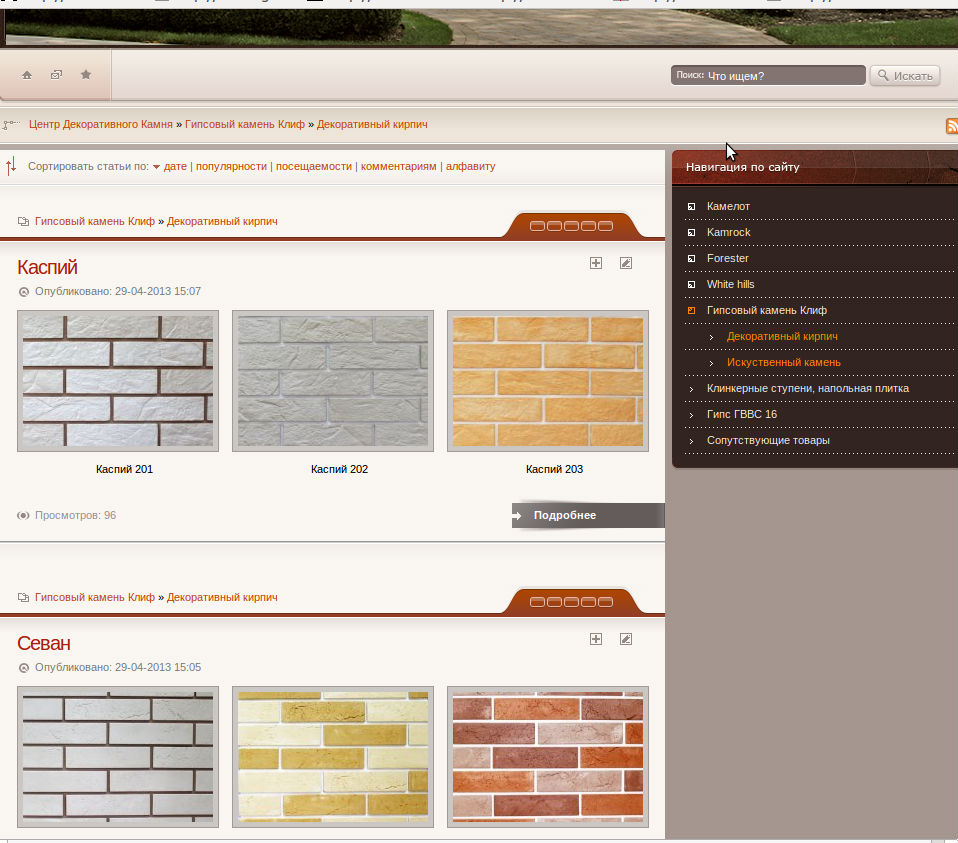The width and height of the screenshot is (958, 843).
Task: Click Опубликовано: 29-04-2013 15:05 date text
Action: (118, 668)
